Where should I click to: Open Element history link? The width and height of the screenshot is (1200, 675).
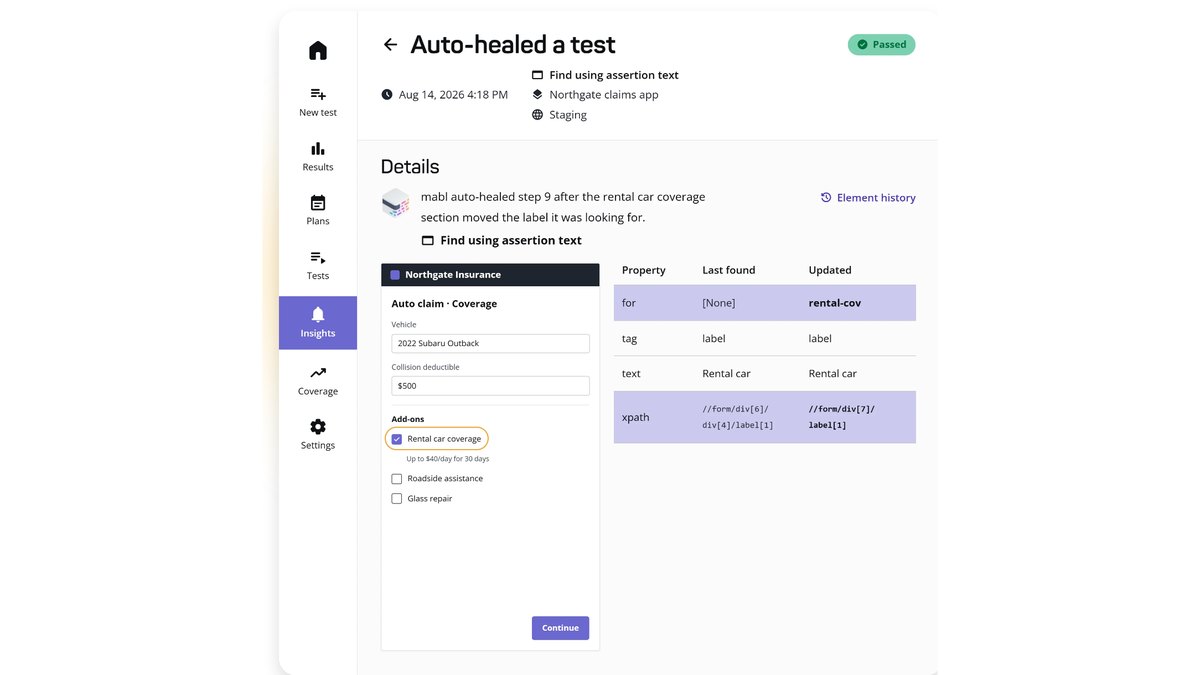[x=868, y=198]
